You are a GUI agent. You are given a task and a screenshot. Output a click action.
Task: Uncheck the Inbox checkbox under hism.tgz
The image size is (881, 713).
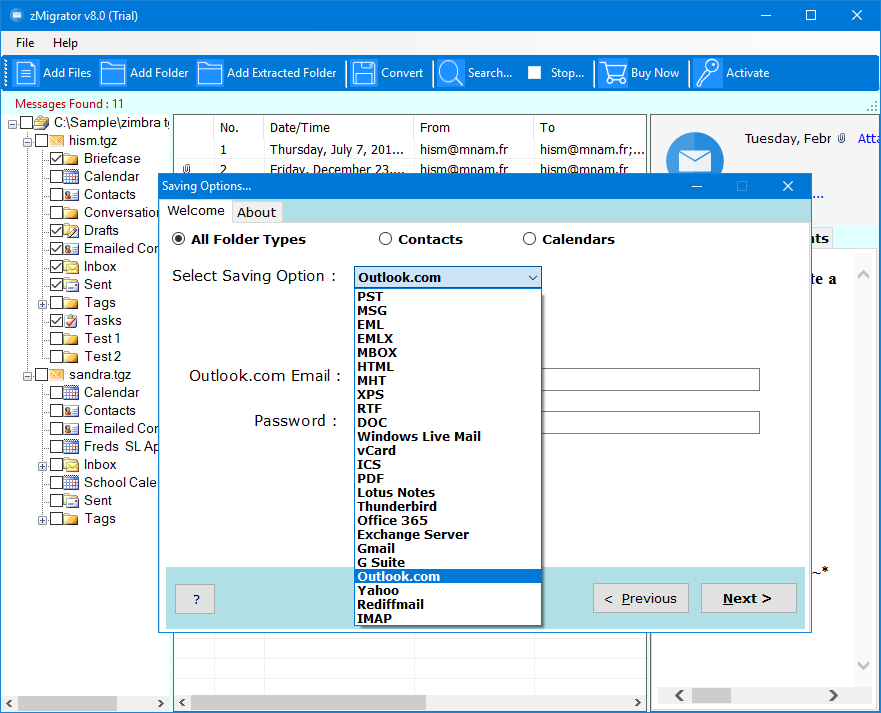[56, 266]
